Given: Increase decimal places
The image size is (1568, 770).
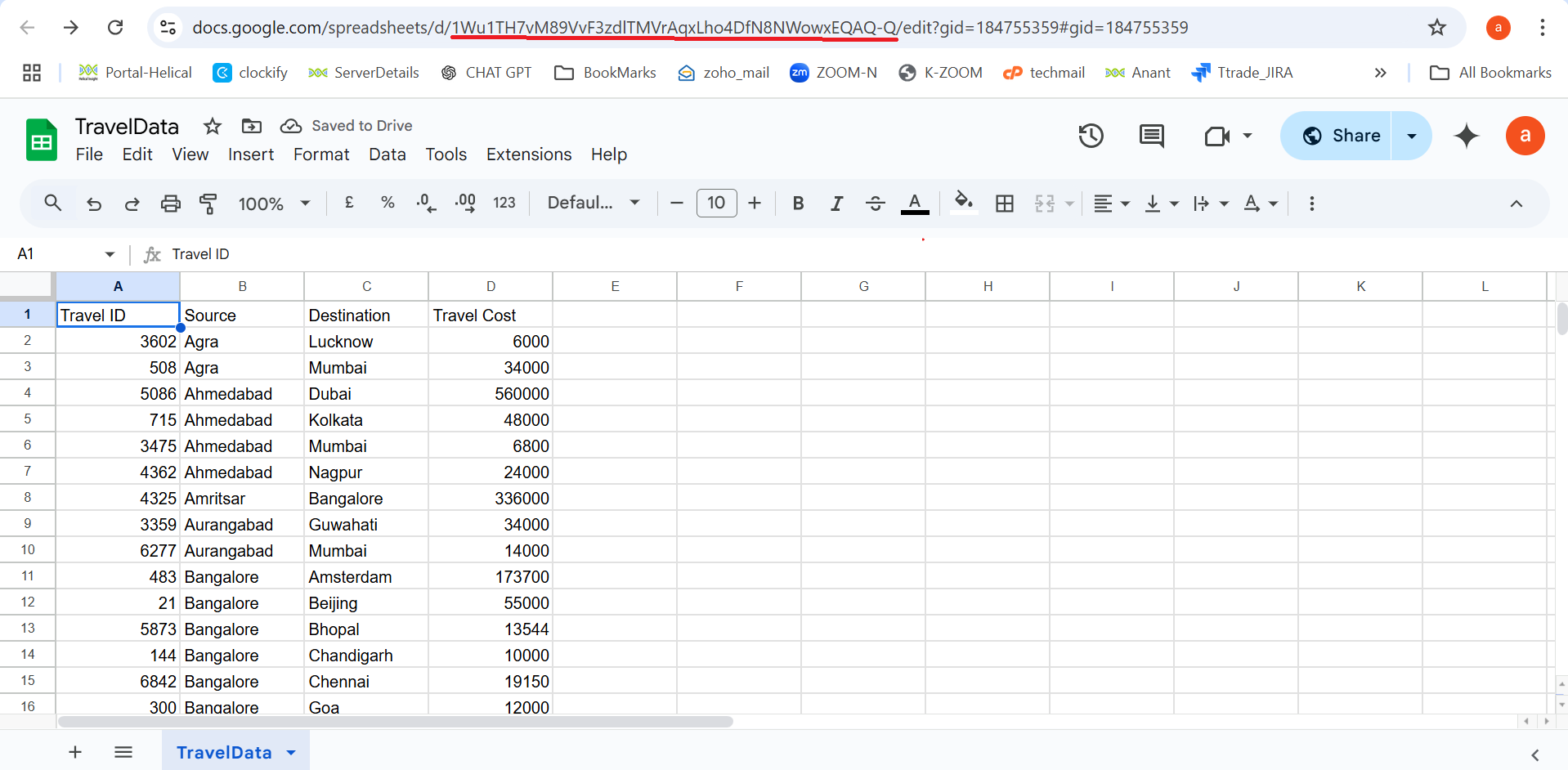Looking at the screenshot, I should point(465,203).
